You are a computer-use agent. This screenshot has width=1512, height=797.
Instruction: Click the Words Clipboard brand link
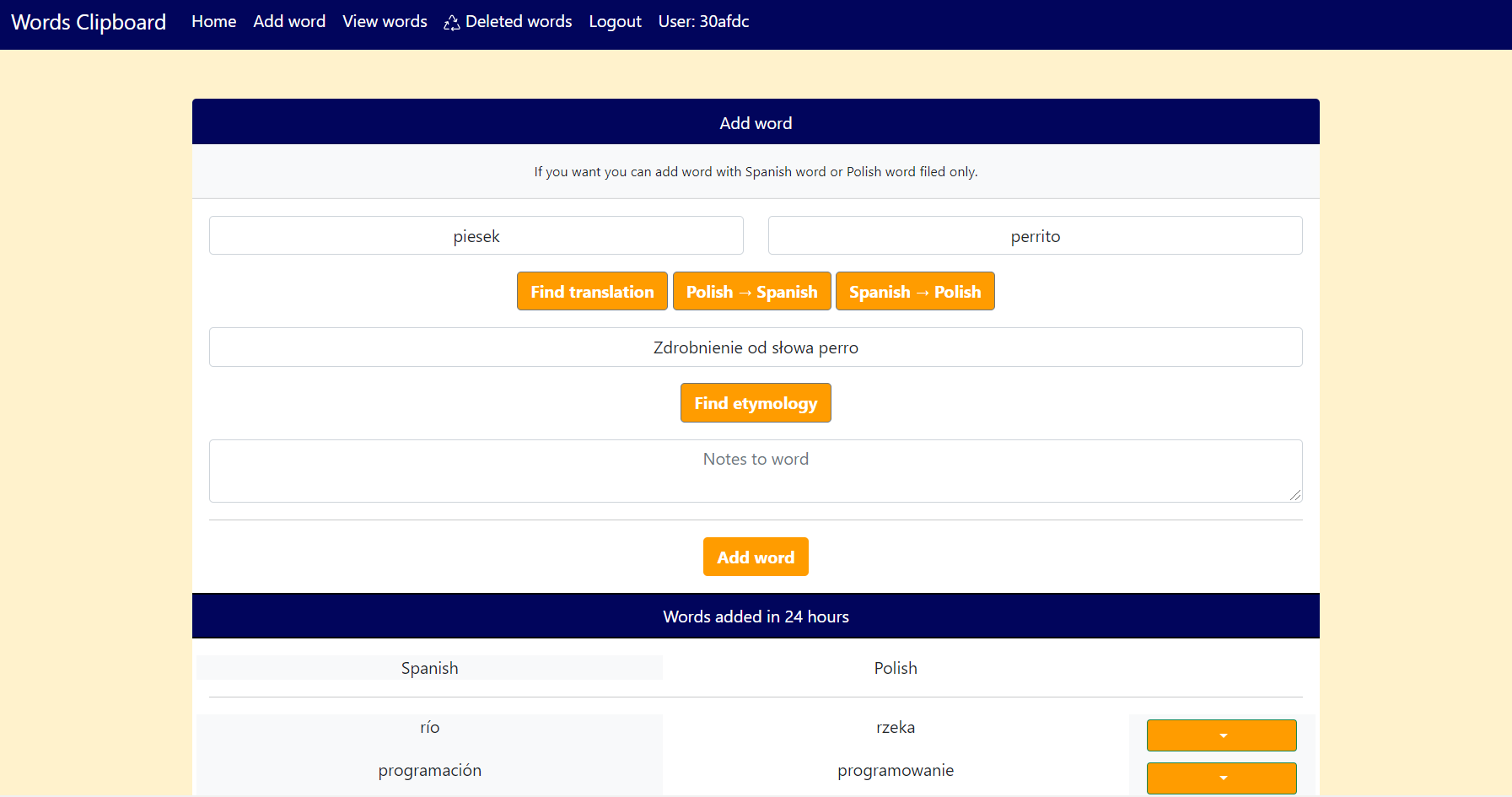click(x=89, y=22)
